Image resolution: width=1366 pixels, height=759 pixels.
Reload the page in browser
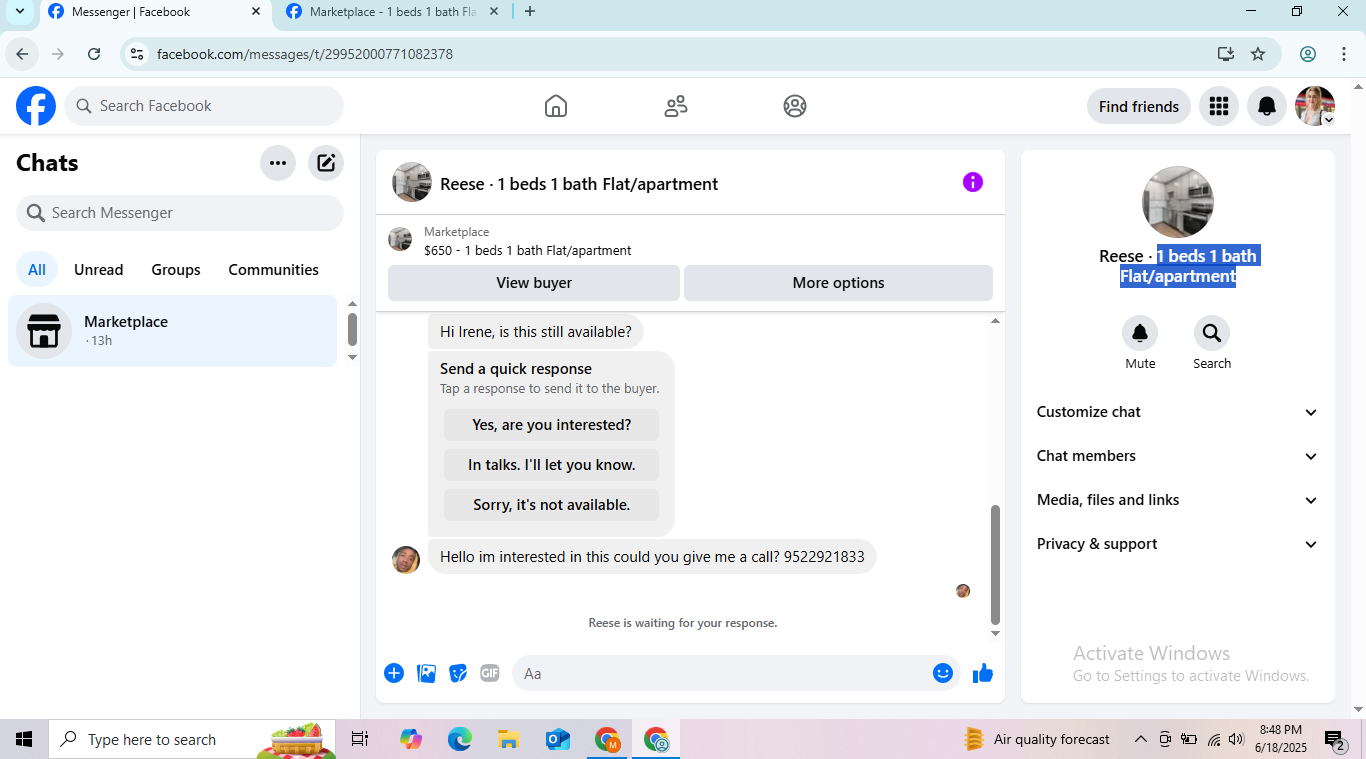tap(94, 54)
